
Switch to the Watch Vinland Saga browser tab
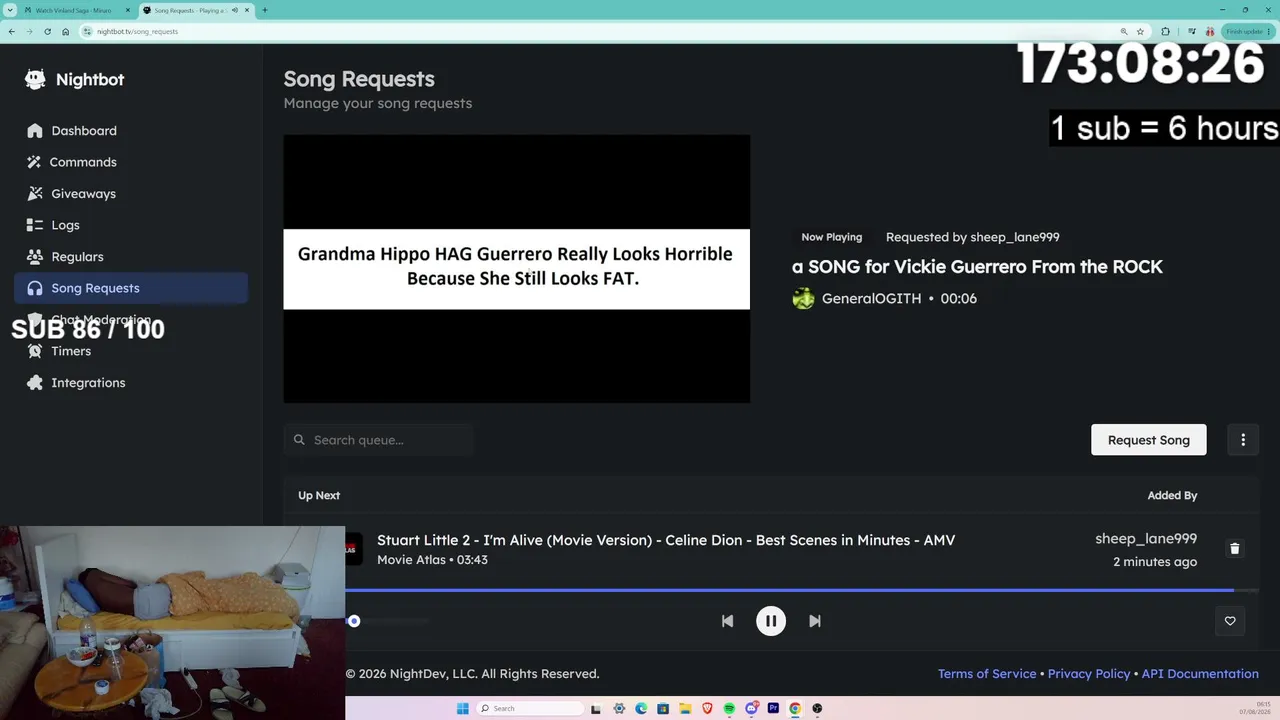click(x=74, y=10)
